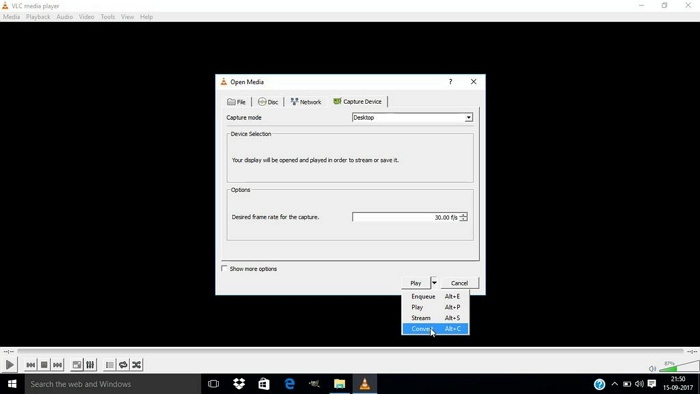Close the Open Media dialog
700x394 pixels.
473,82
